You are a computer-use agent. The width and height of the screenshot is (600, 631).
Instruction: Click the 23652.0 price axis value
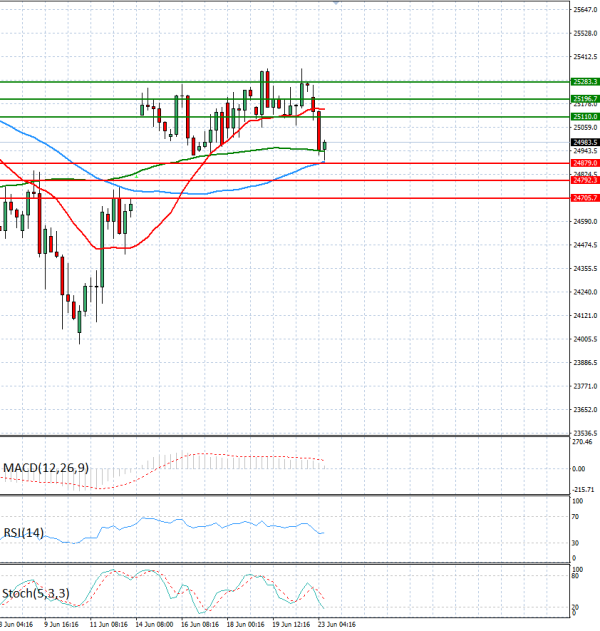coord(586,410)
